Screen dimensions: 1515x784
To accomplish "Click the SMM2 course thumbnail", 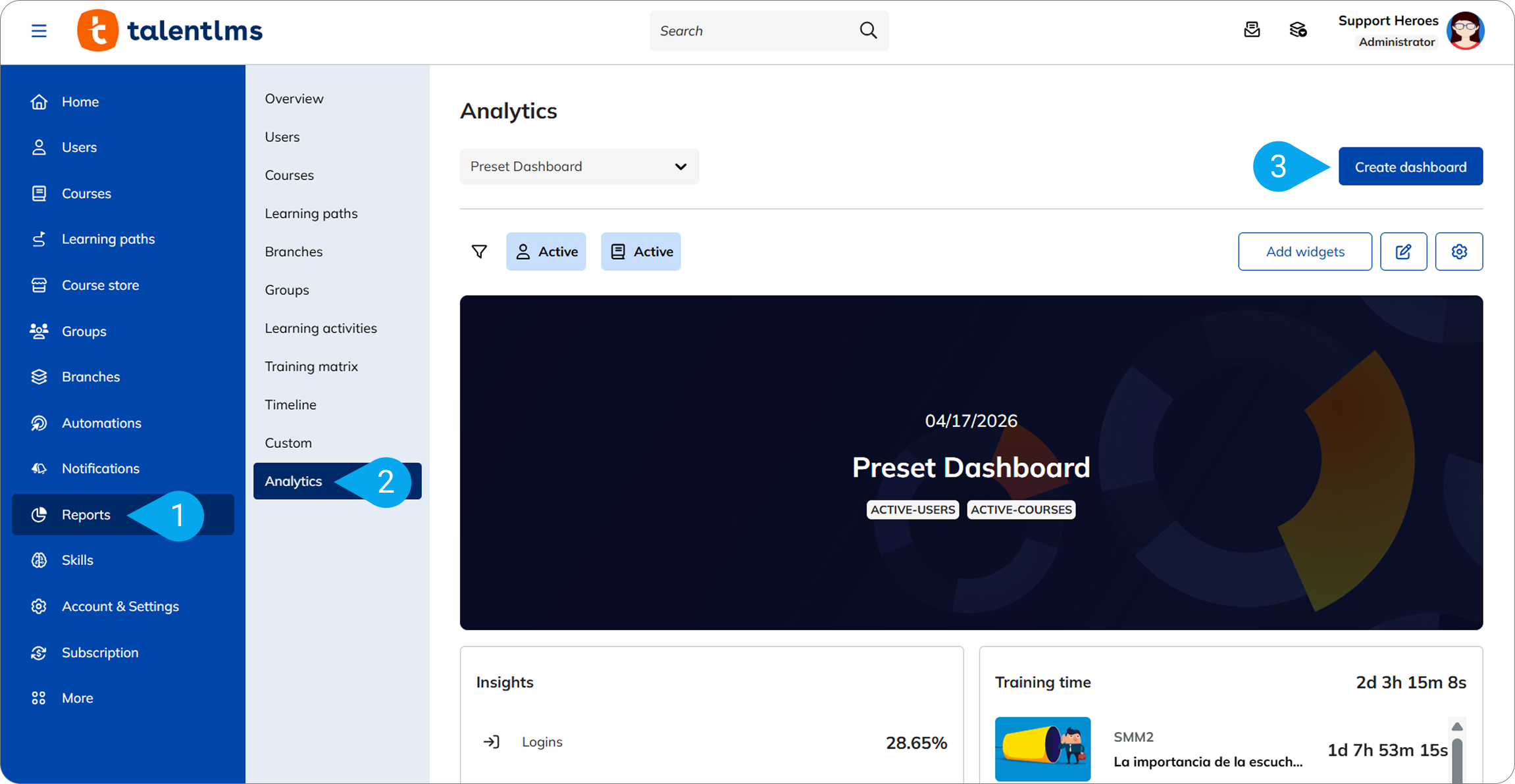I will [1042, 748].
